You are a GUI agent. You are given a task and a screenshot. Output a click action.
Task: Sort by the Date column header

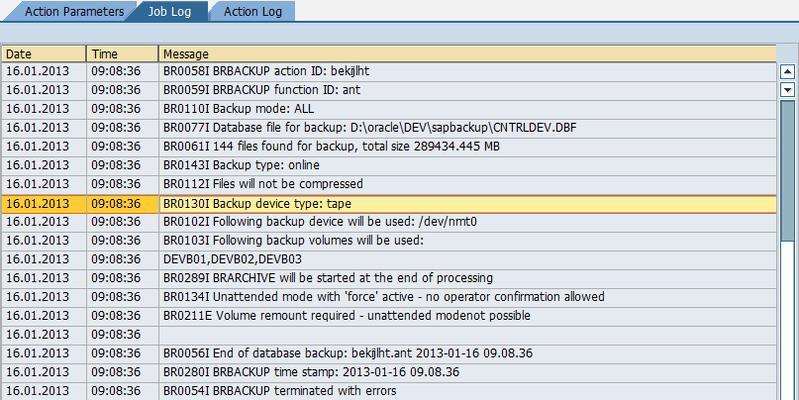(44, 54)
